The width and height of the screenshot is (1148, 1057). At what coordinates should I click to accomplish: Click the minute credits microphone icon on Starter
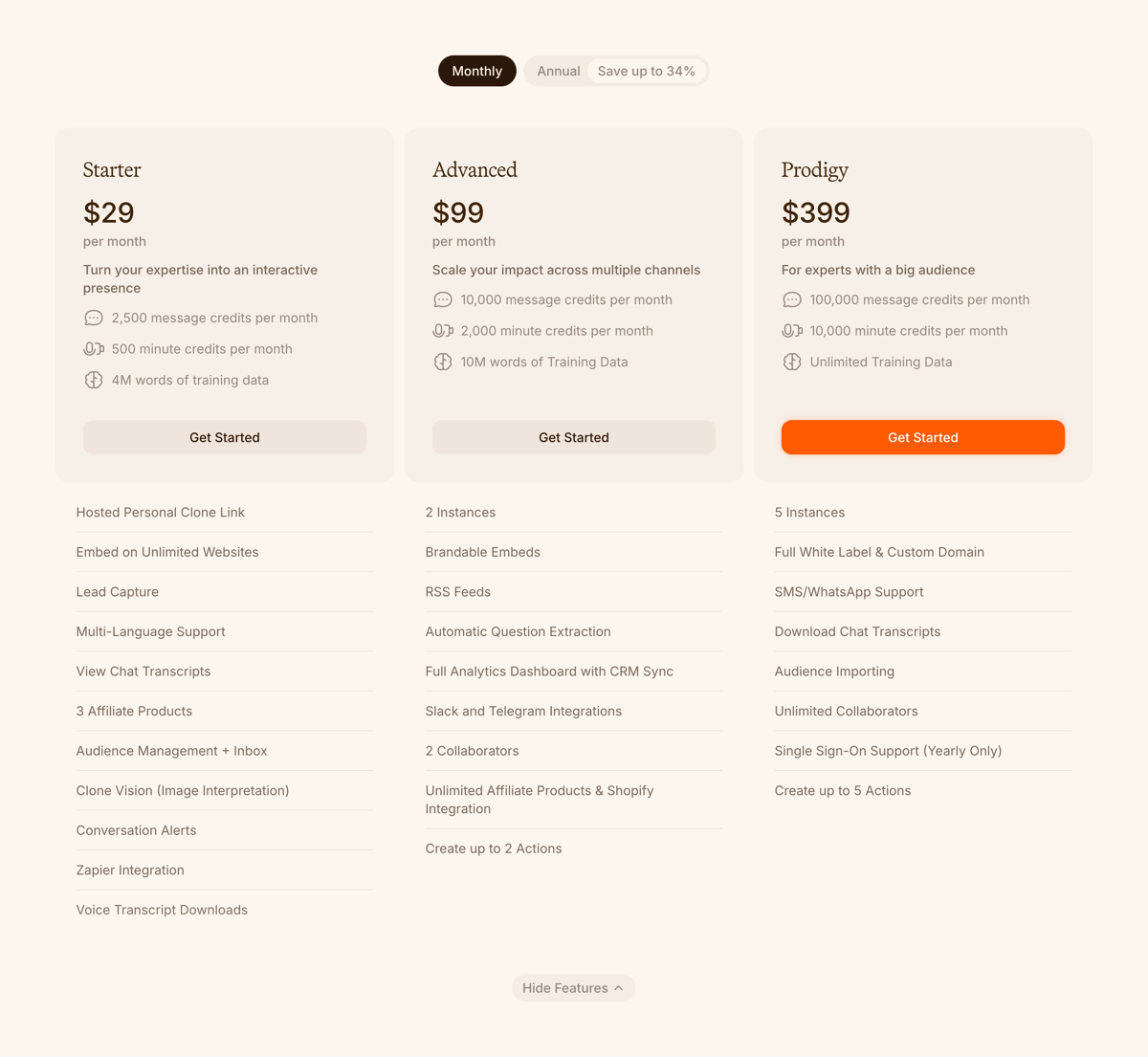click(x=93, y=348)
